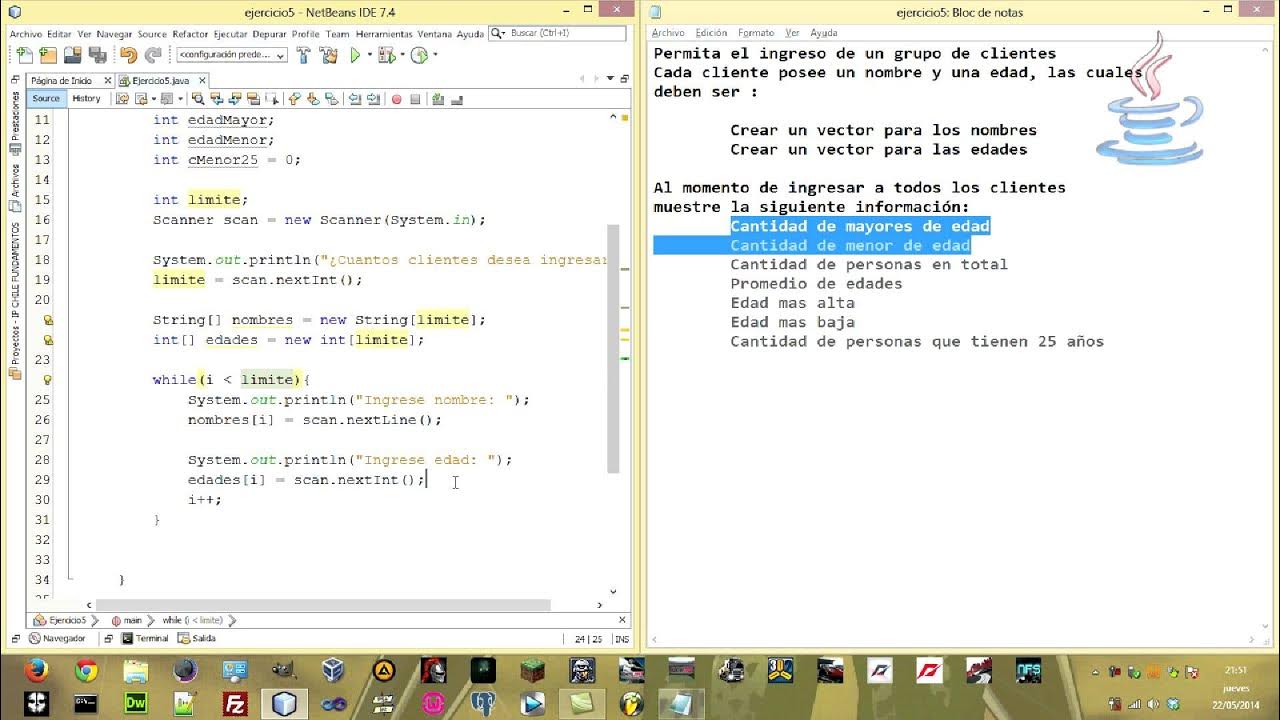Open the Edición menu in Bloc de notas
The image size is (1280, 720).
711,33
